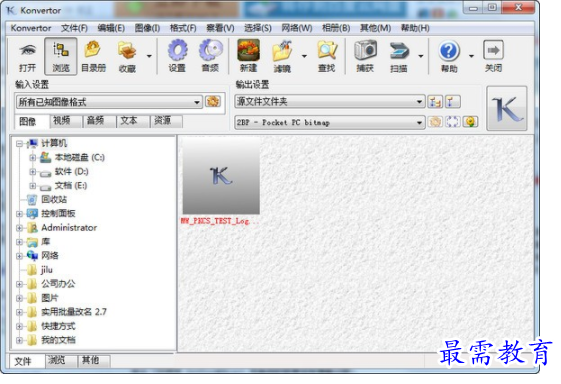Open the 网络(W) menu

coord(297,28)
